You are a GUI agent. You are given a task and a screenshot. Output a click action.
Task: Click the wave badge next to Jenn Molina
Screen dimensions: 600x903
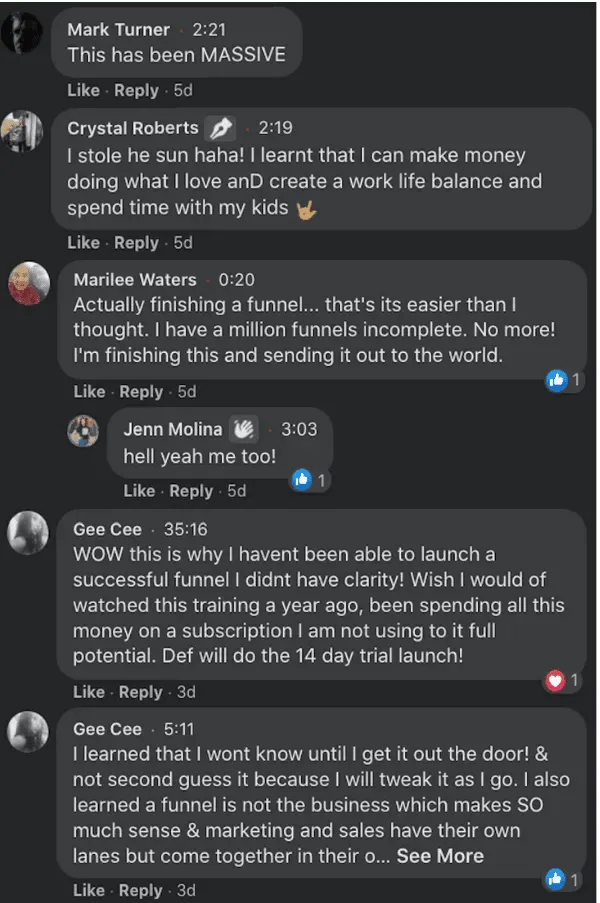245,429
